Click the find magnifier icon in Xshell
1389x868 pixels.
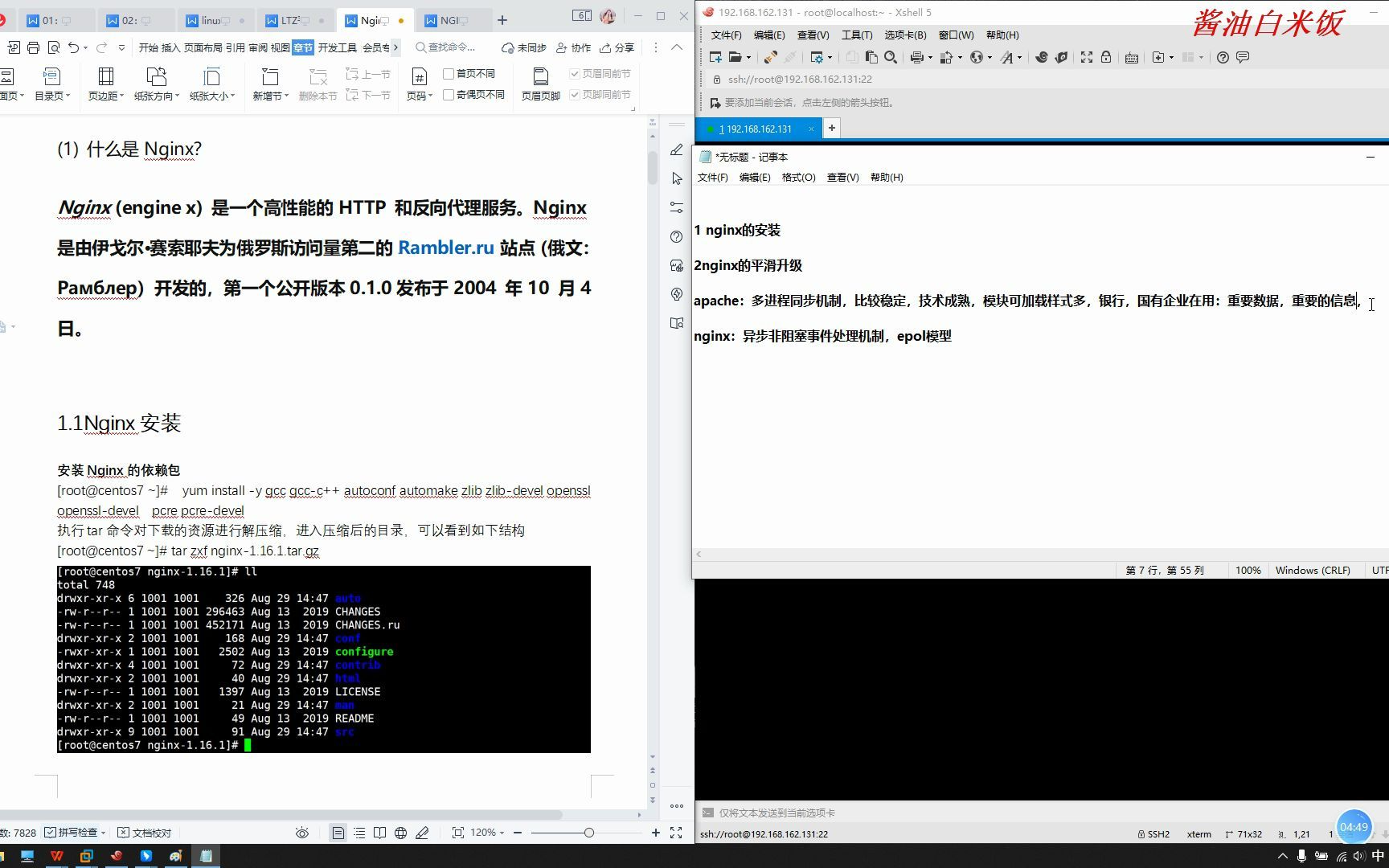pos(891,57)
